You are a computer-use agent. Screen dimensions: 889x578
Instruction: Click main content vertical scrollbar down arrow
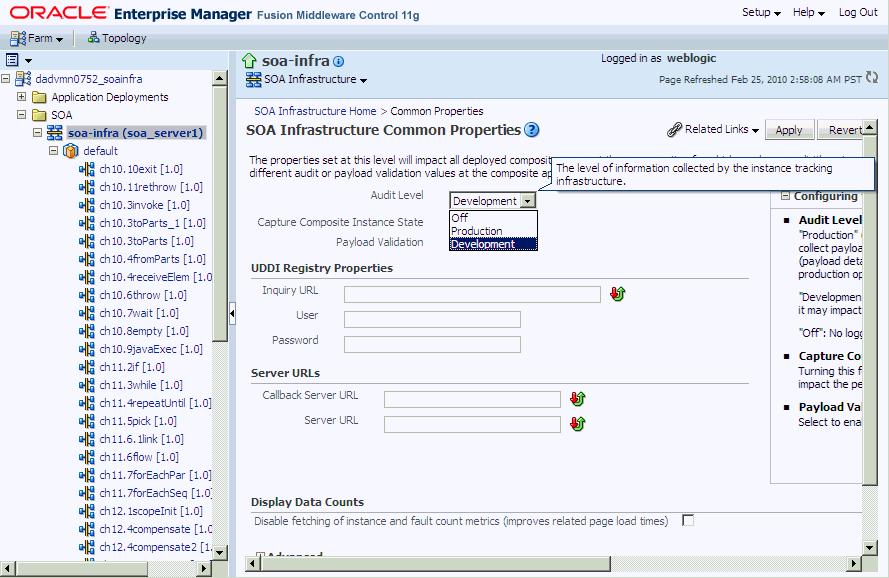coord(870,547)
